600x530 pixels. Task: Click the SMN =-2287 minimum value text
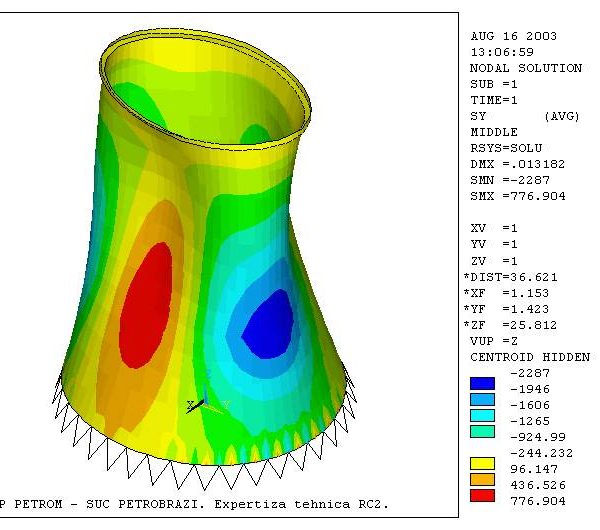[x=510, y=180]
